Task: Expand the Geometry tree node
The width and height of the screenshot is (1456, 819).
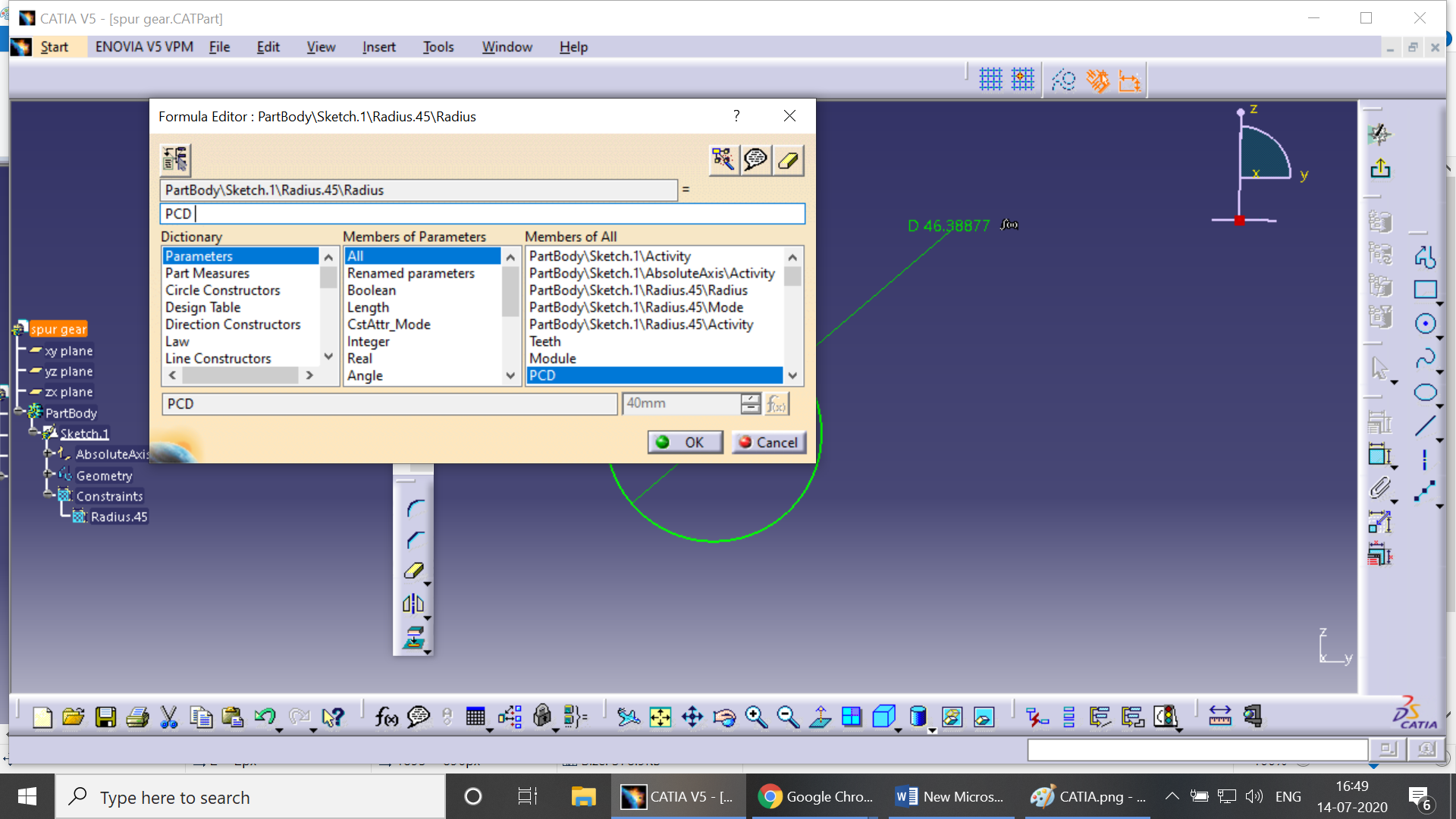Action: click(49, 474)
